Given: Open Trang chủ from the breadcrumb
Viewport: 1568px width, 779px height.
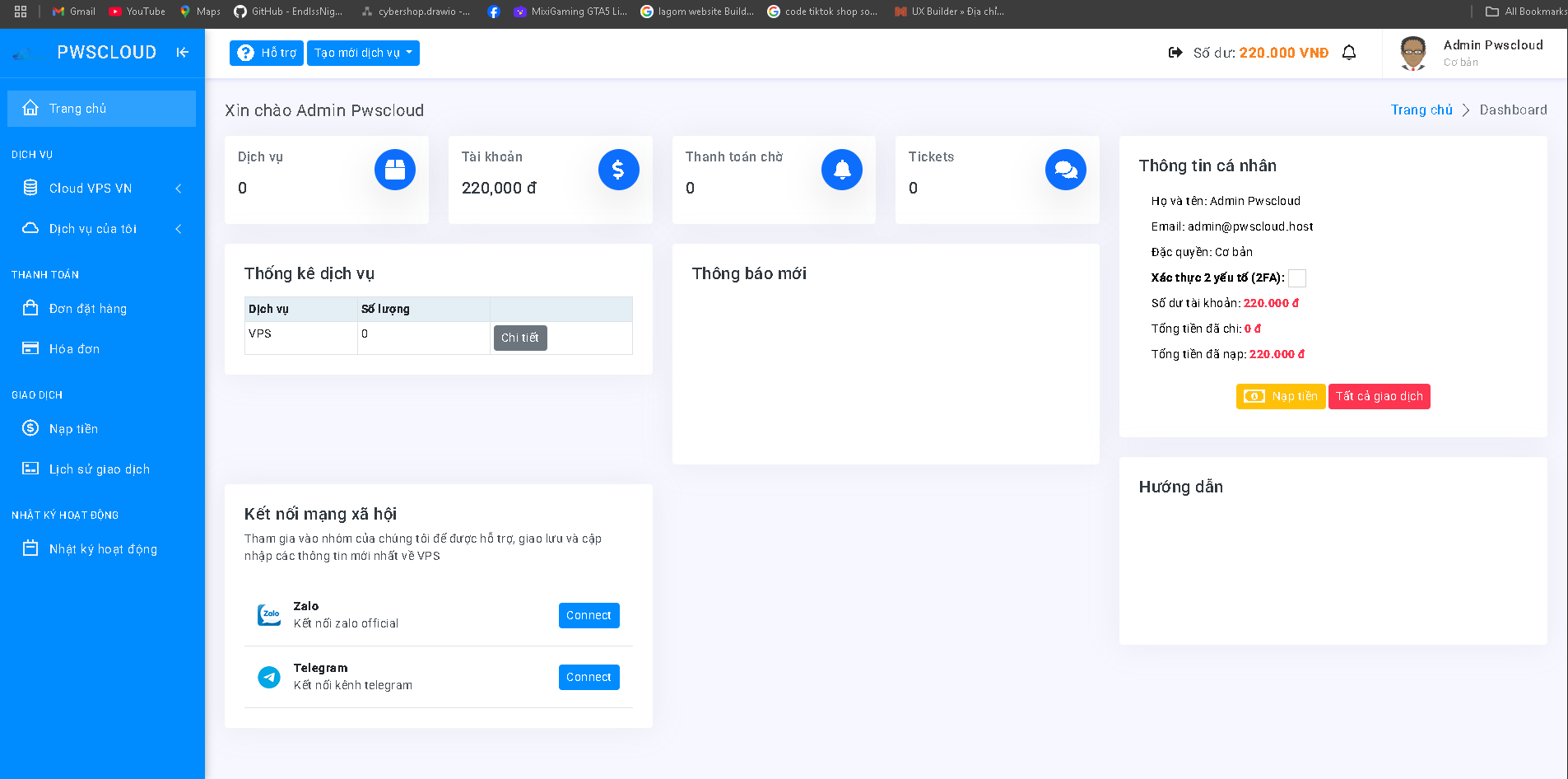Looking at the screenshot, I should [x=1421, y=110].
